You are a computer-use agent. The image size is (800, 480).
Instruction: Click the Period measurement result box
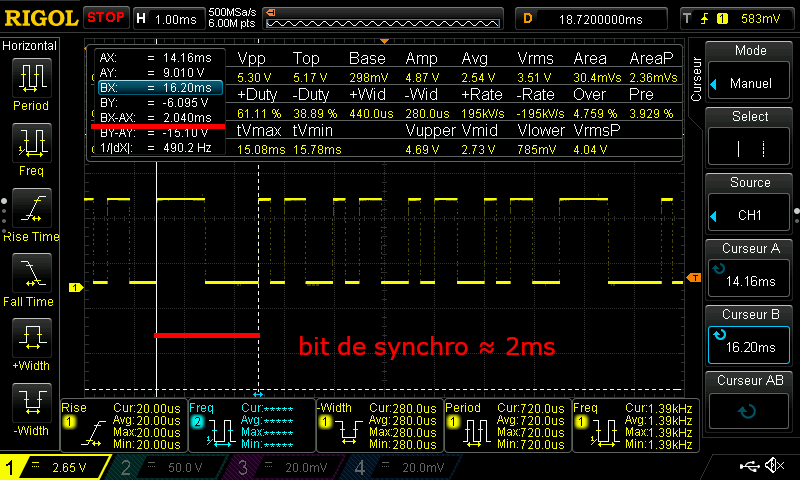(x=508, y=426)
